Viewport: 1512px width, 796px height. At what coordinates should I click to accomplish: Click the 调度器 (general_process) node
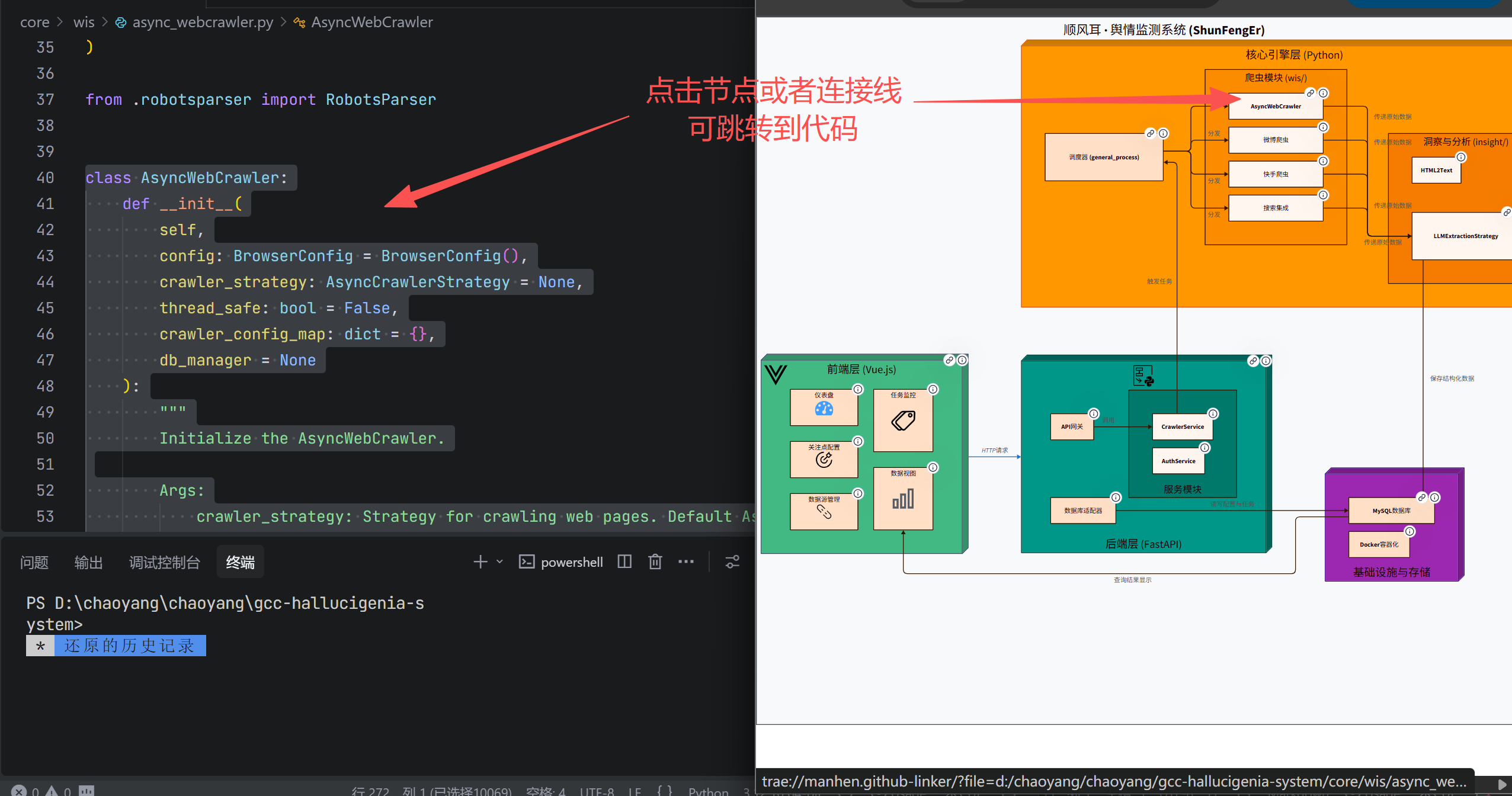point(1103,158)
